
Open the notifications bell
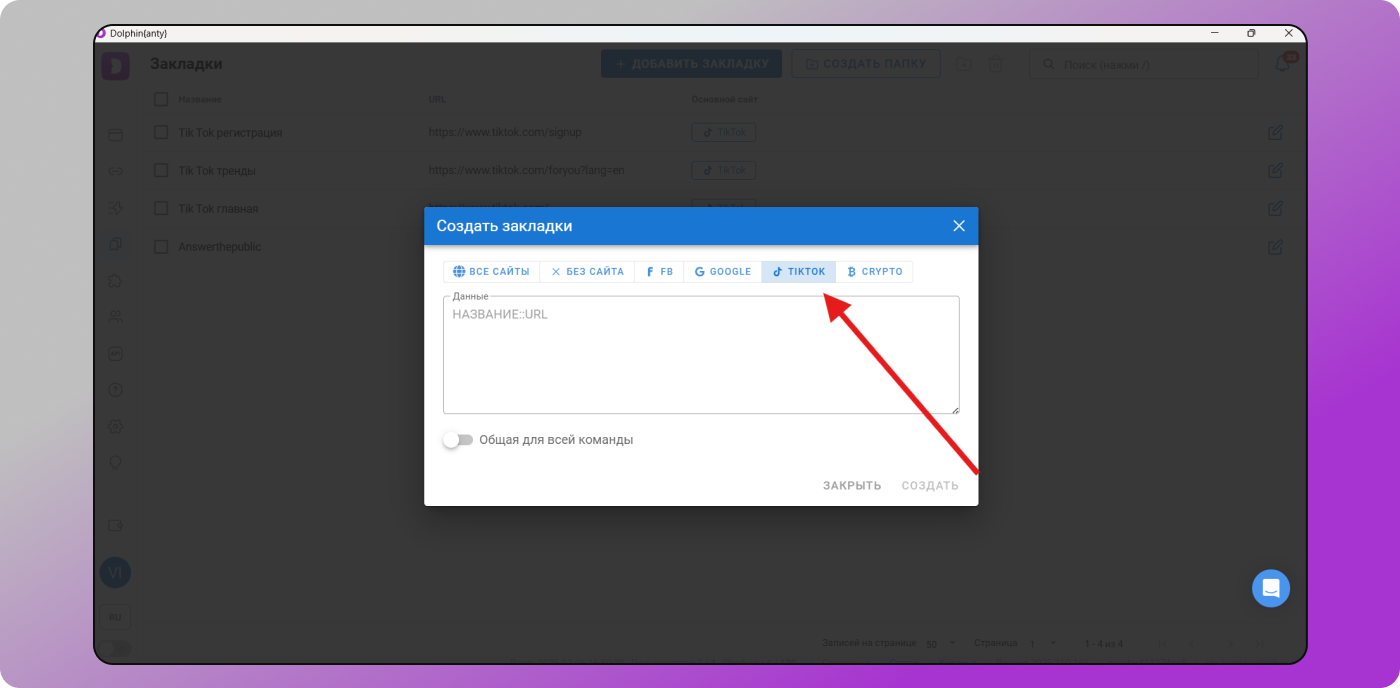pos(1282,64)
